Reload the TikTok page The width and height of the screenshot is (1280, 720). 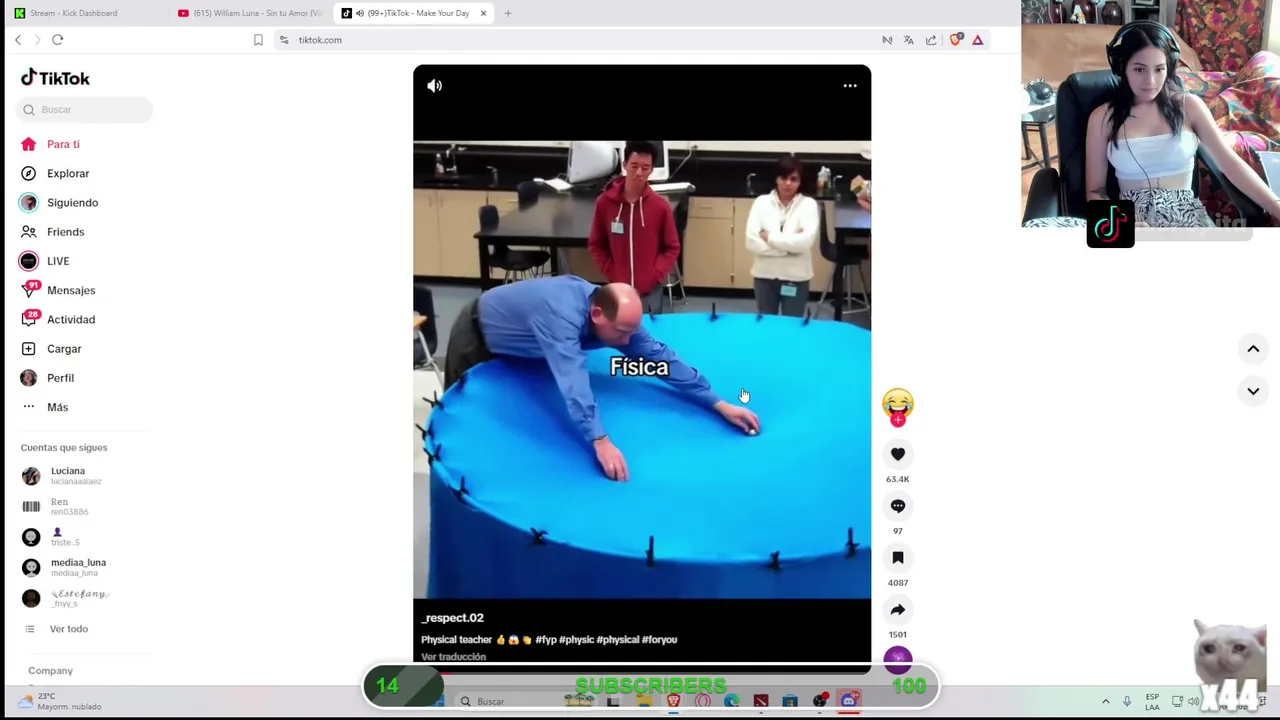(x=57, y=40)
